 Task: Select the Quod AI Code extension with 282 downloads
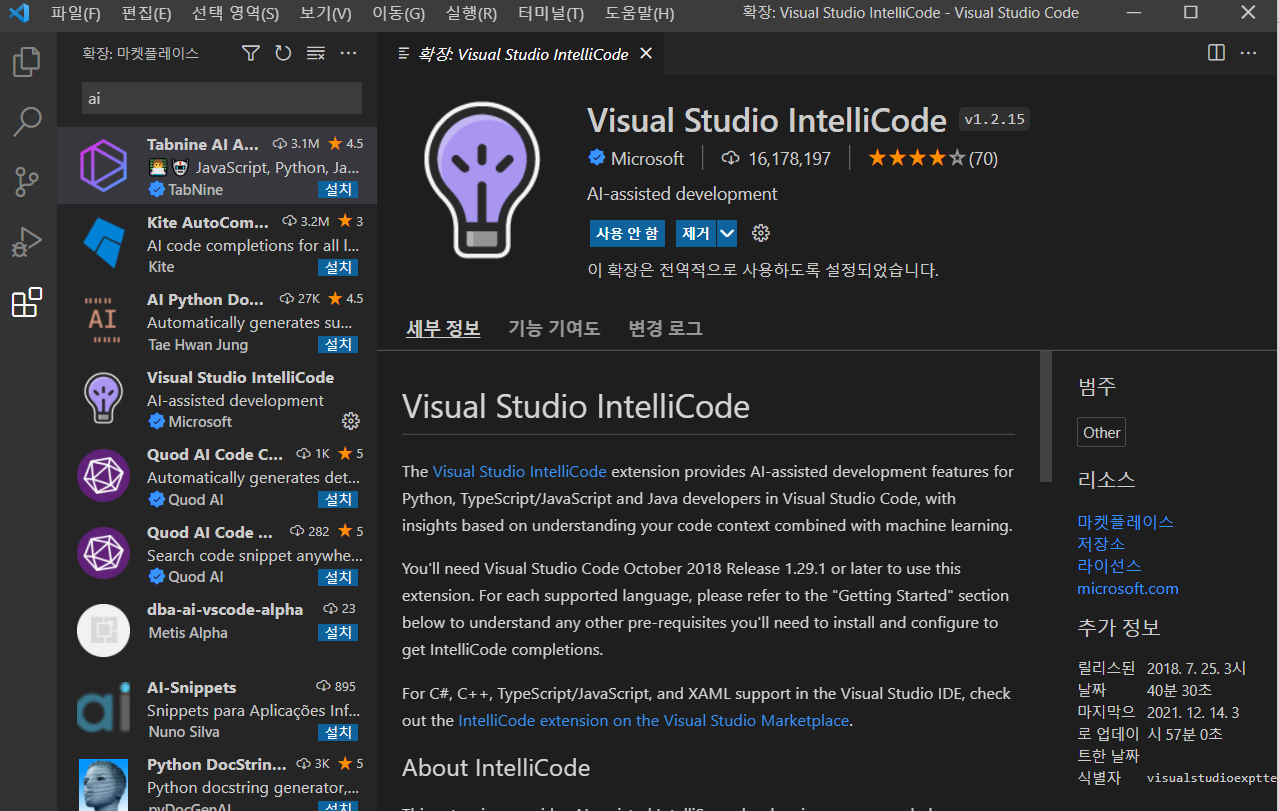pos(217,554)
